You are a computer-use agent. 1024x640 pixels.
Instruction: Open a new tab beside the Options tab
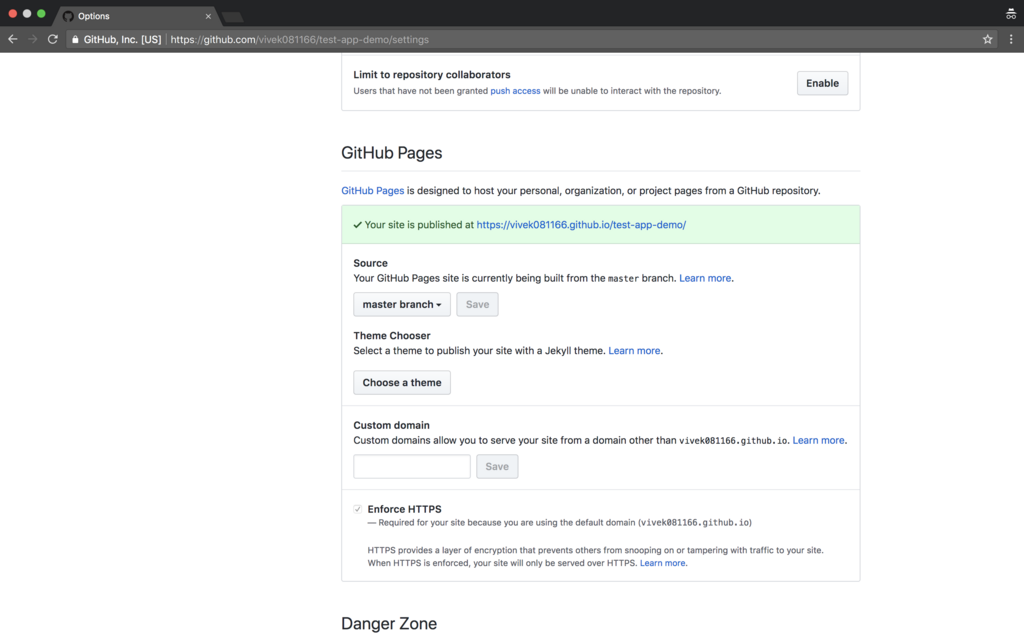coord(232,17)
